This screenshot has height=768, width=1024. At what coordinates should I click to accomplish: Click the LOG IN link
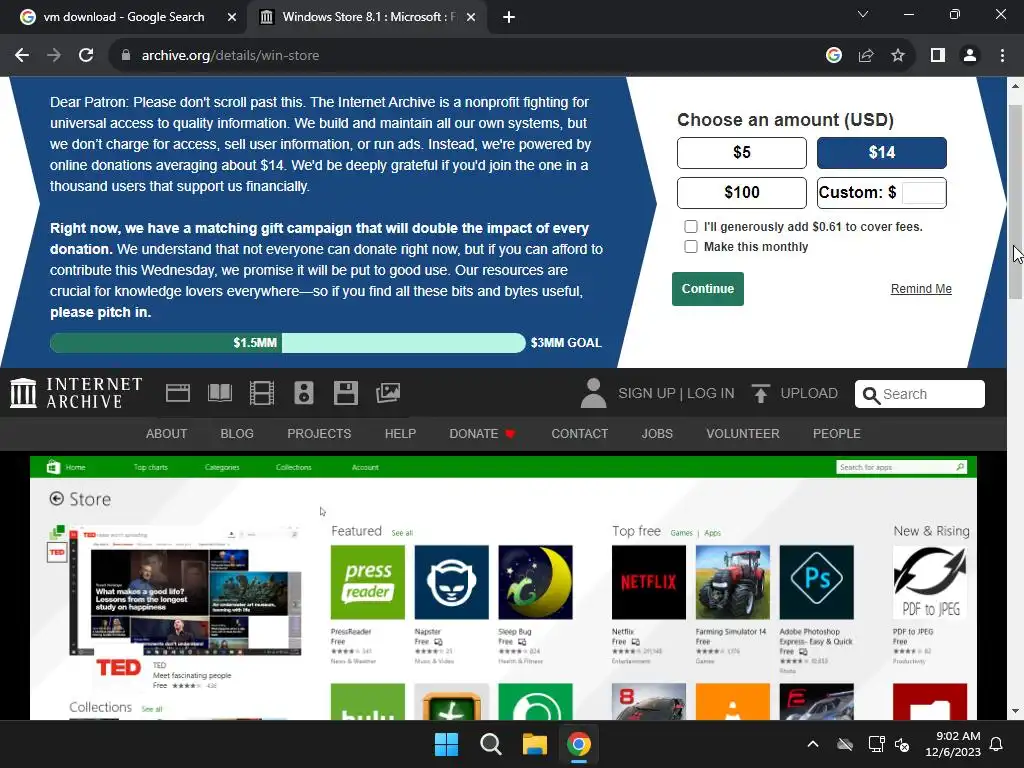711,393
